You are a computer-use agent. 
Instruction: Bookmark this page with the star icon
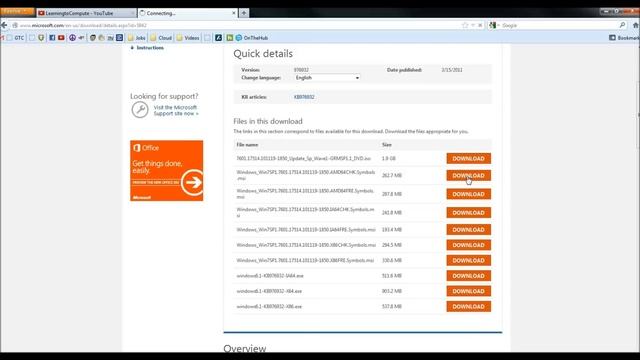click(x=465, y=25)
